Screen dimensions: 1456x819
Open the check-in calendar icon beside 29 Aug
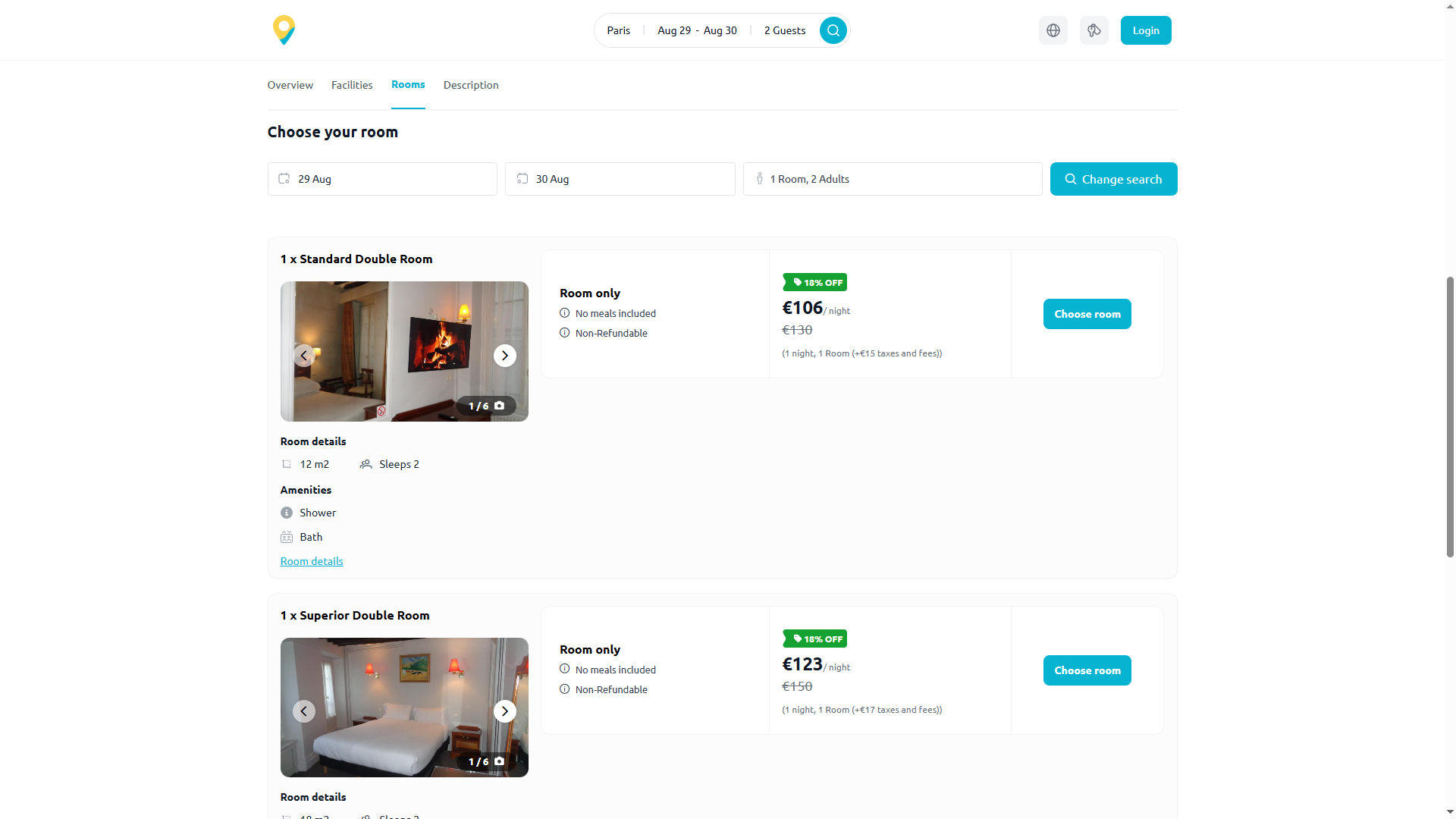coord(284,178)
